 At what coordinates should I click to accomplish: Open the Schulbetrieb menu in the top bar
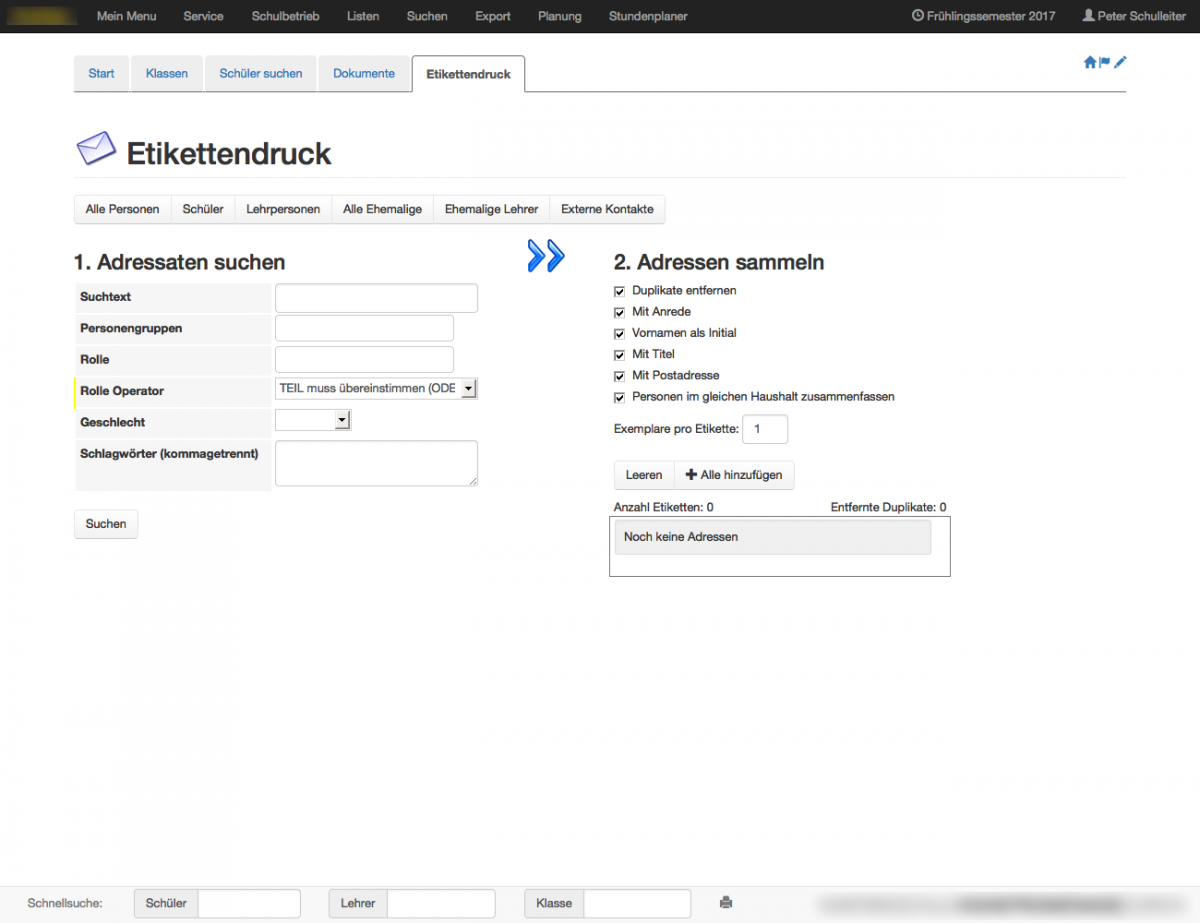click(285, 16)
